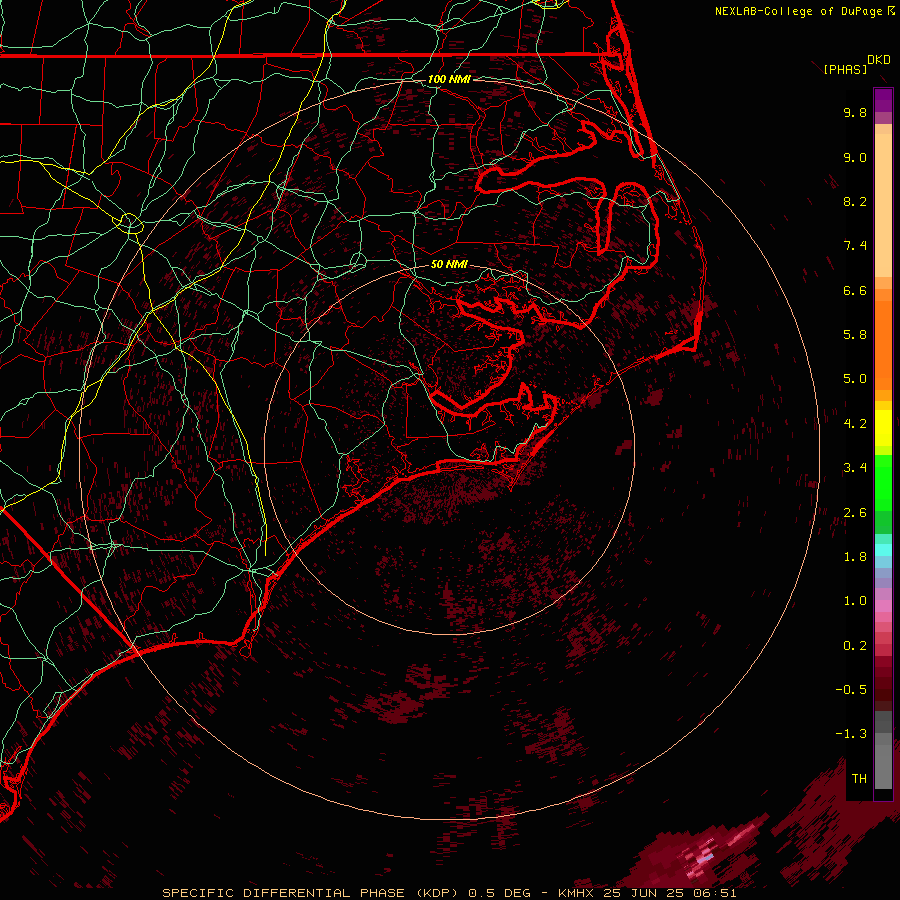Click the 8.2 scale value
Screen dimensions: 900x900
[x=855, y=201]
